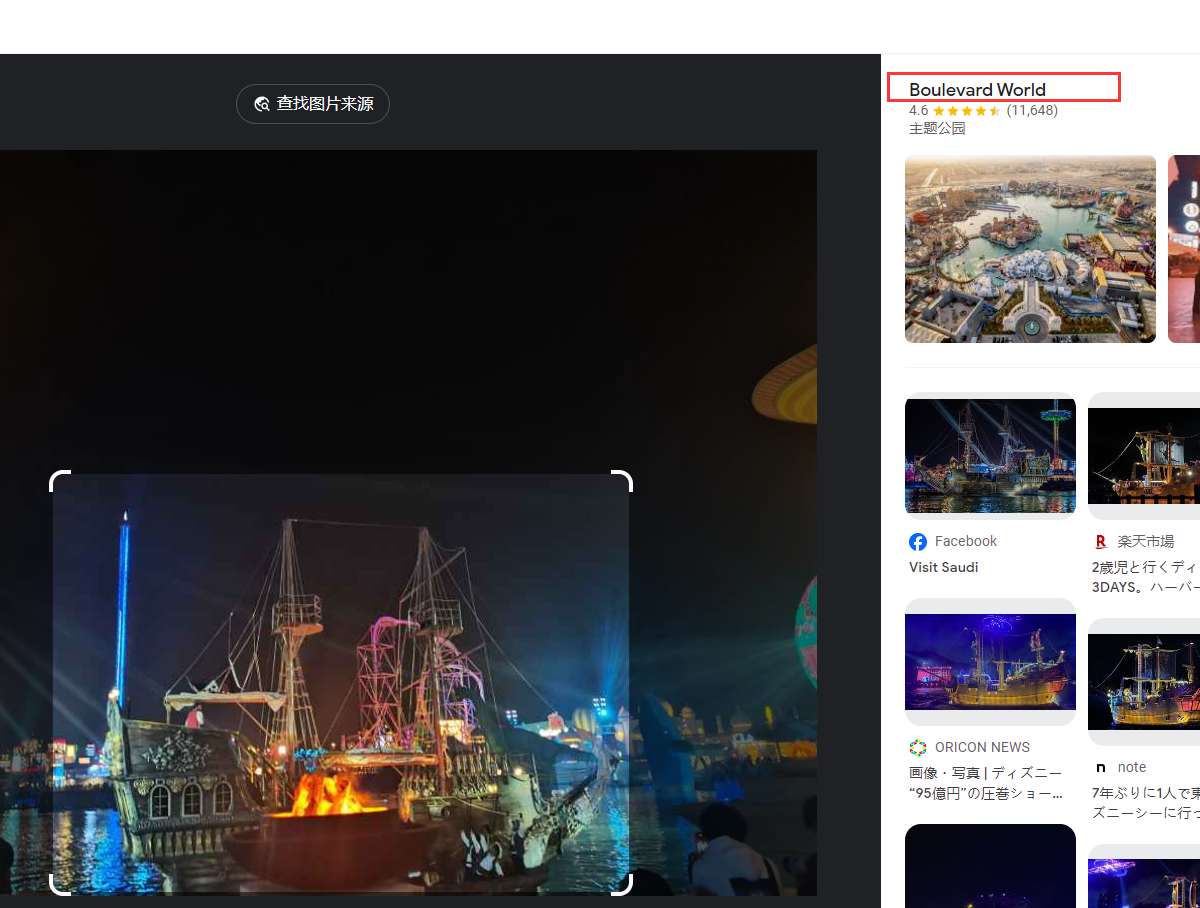Click the 楽天市場 source label

coord(1146,541)
